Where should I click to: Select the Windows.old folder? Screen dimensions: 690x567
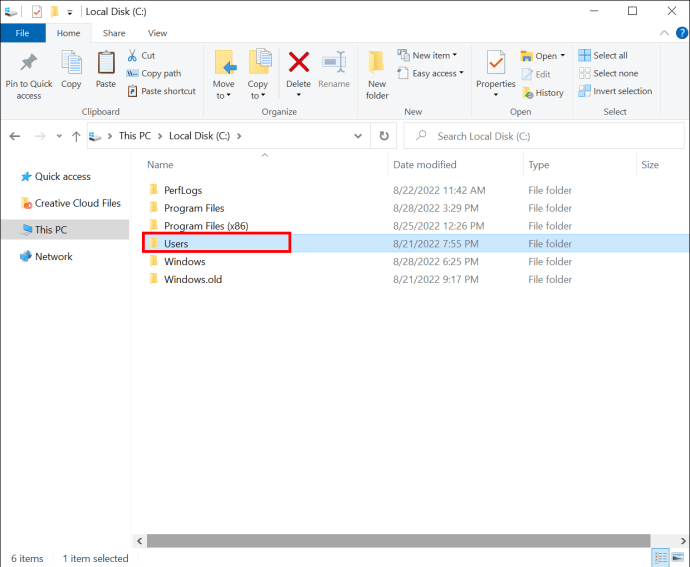coord(193,280)
